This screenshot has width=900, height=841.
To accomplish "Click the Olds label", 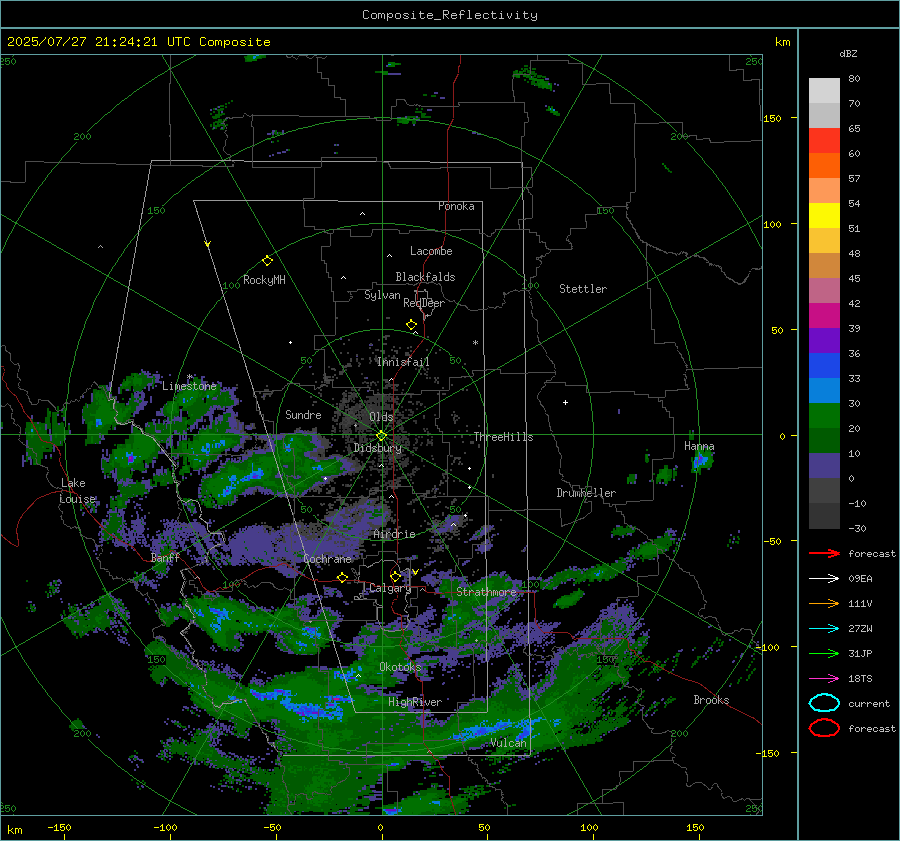I will click(381, 417).
